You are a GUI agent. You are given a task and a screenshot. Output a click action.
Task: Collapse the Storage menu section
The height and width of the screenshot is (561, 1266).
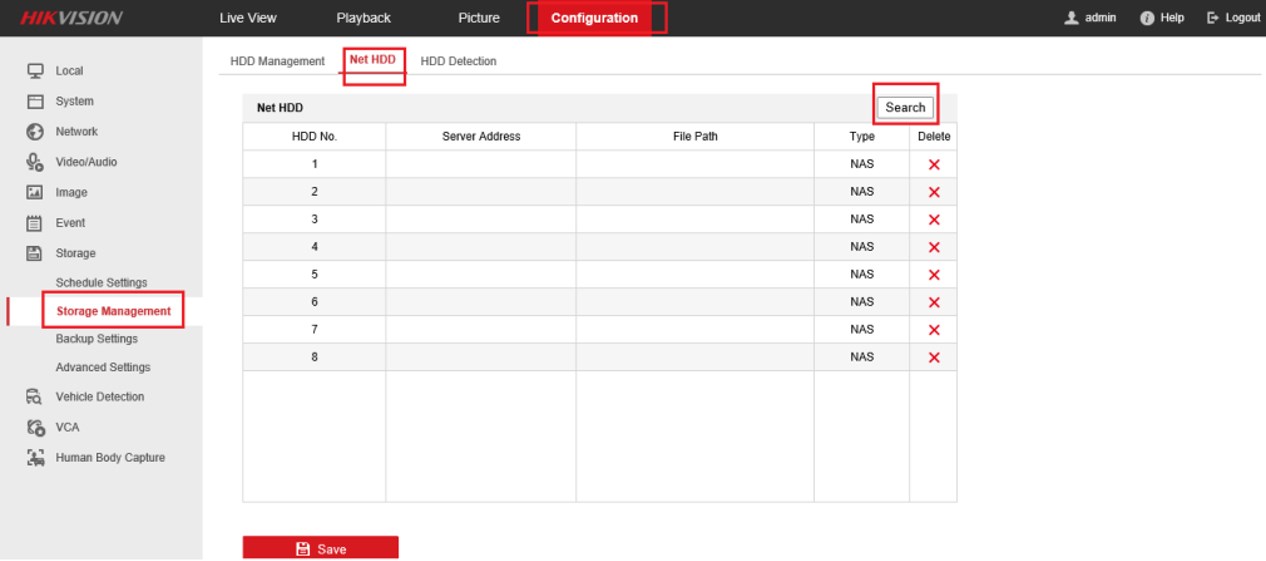(x=75, y=253)
